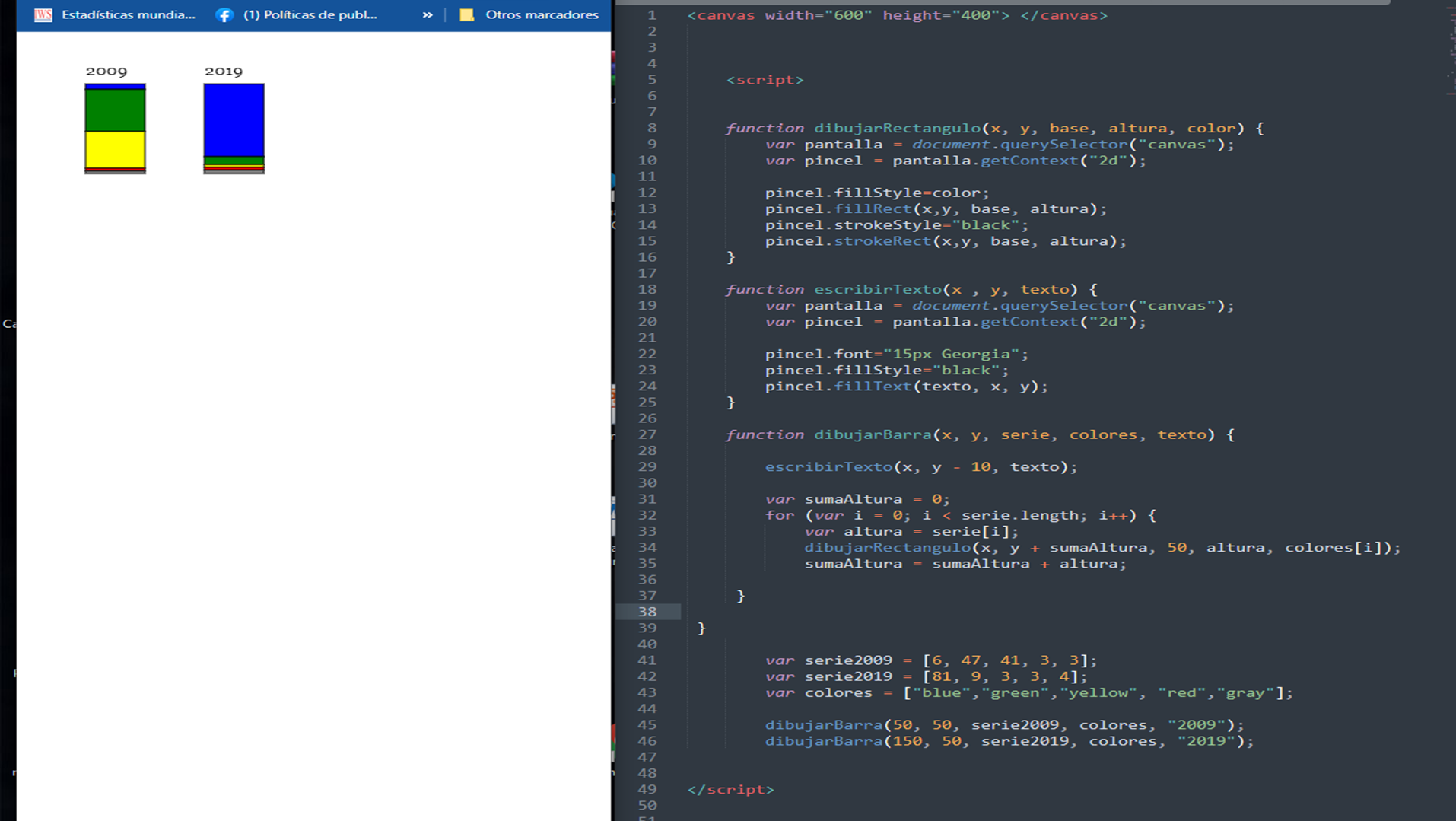Viewport: 1456px width, 821px height.
Task: Click line number 8 in the editor gutter
Action: click(x=652, y=128)
